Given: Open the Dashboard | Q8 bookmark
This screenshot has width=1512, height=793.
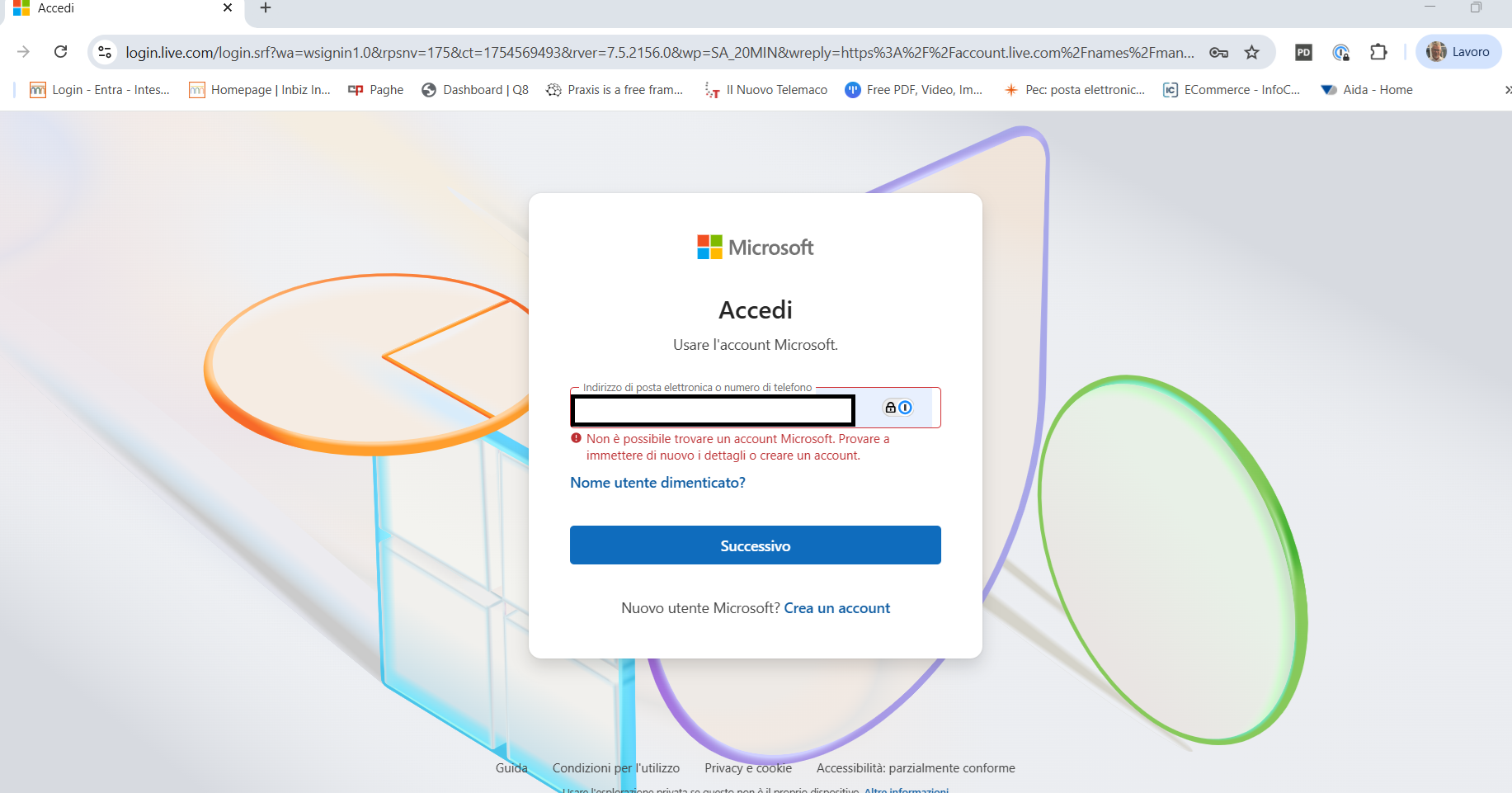Looking at the screenshot, I should click(x=474, y=90).
